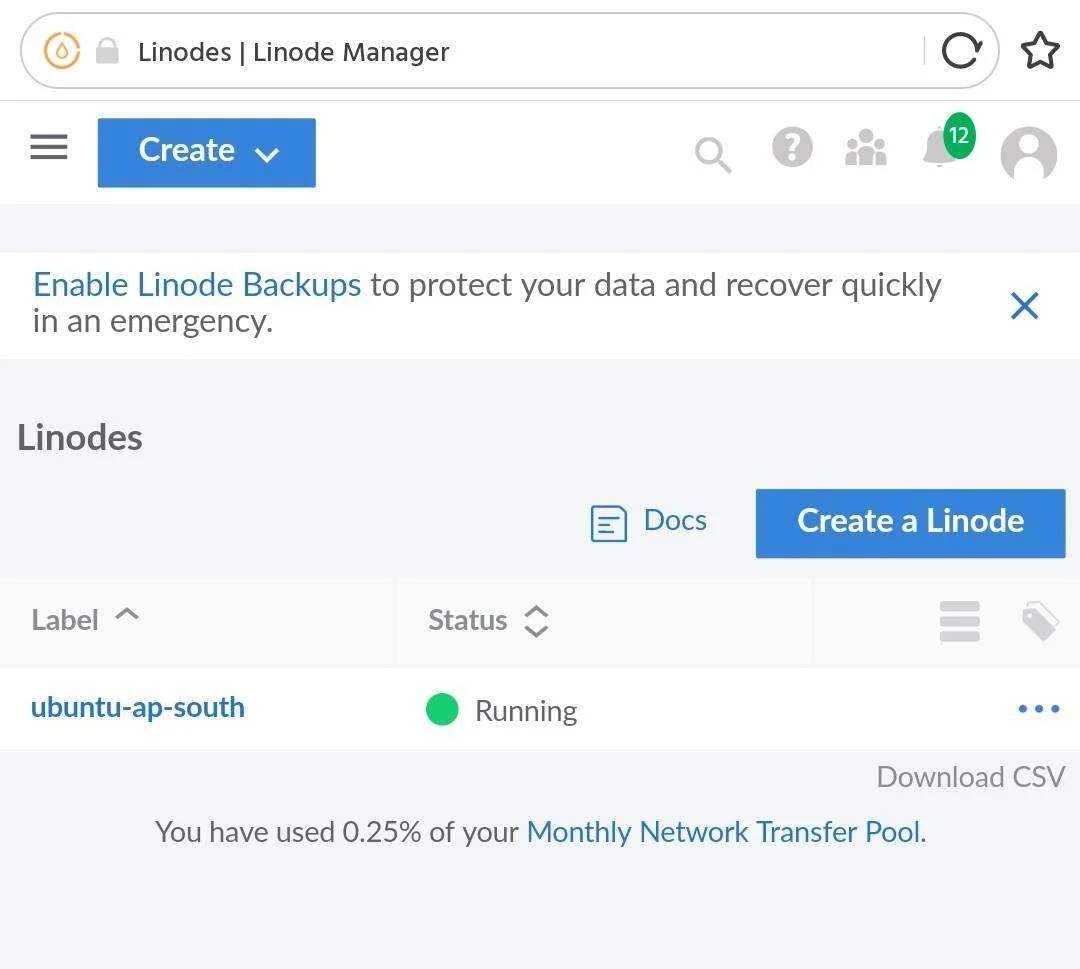Open the Docs link

point(649,522)
